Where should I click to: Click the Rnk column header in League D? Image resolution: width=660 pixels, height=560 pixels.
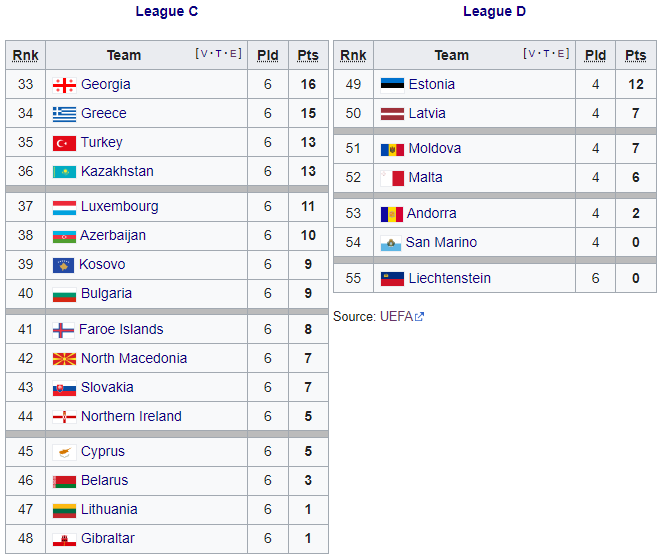[353, 56]
